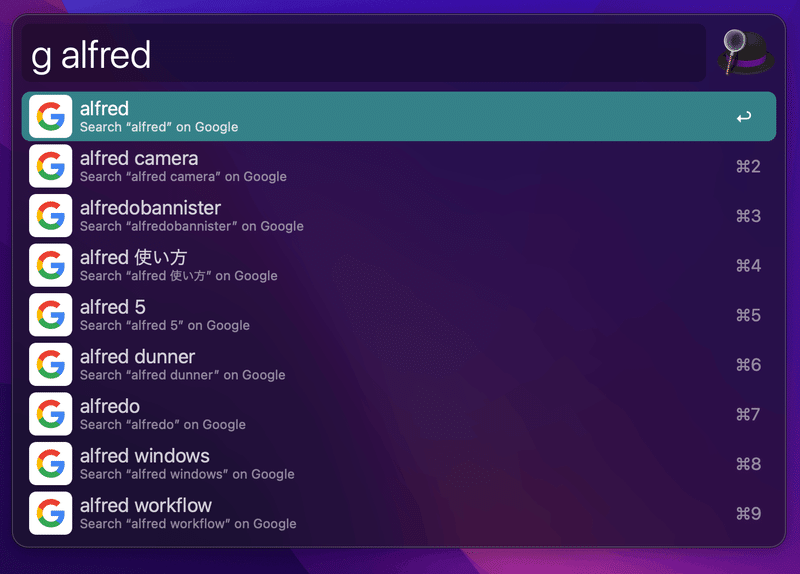Image resolution: width=800 pixels, height=574 pixels.
Task: Click the Alfred bowler hat icon
Action: pyautogui.click(x=745, y=53)
